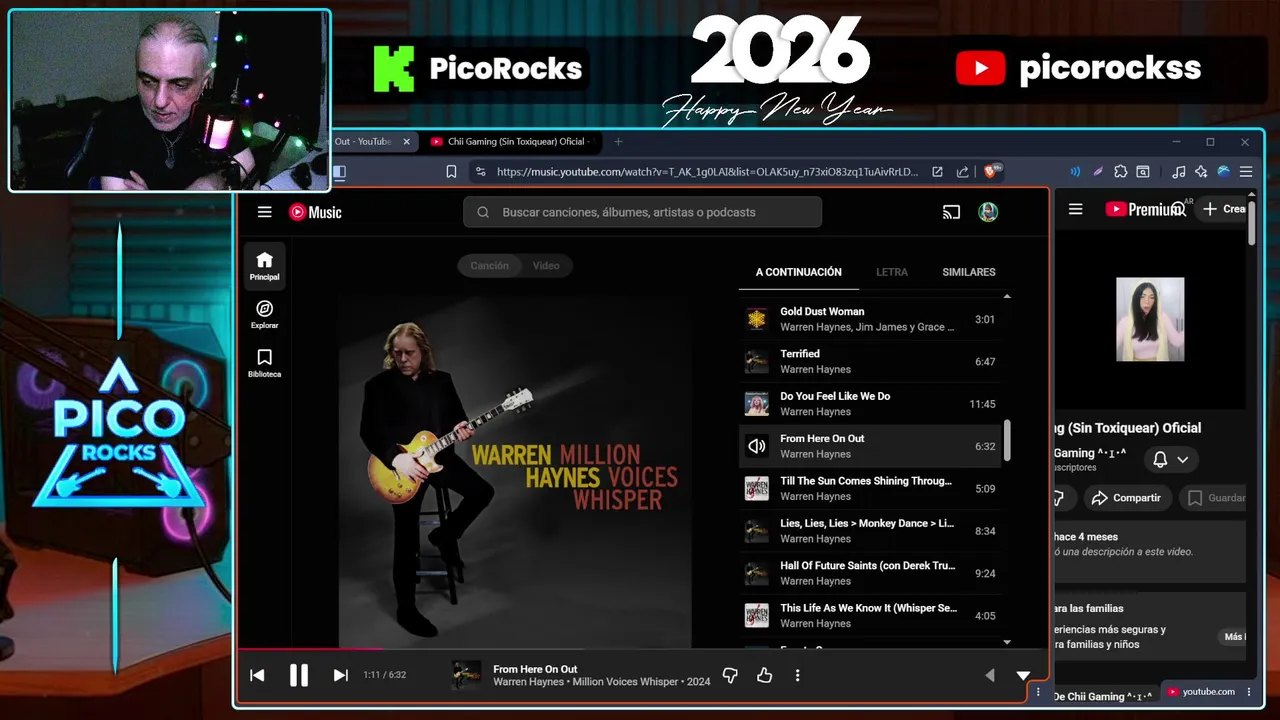Click the queue list scrollbar
The width and height of the screenshot is (1280, 720).
pyautogui.click(x=1007, y=441)
